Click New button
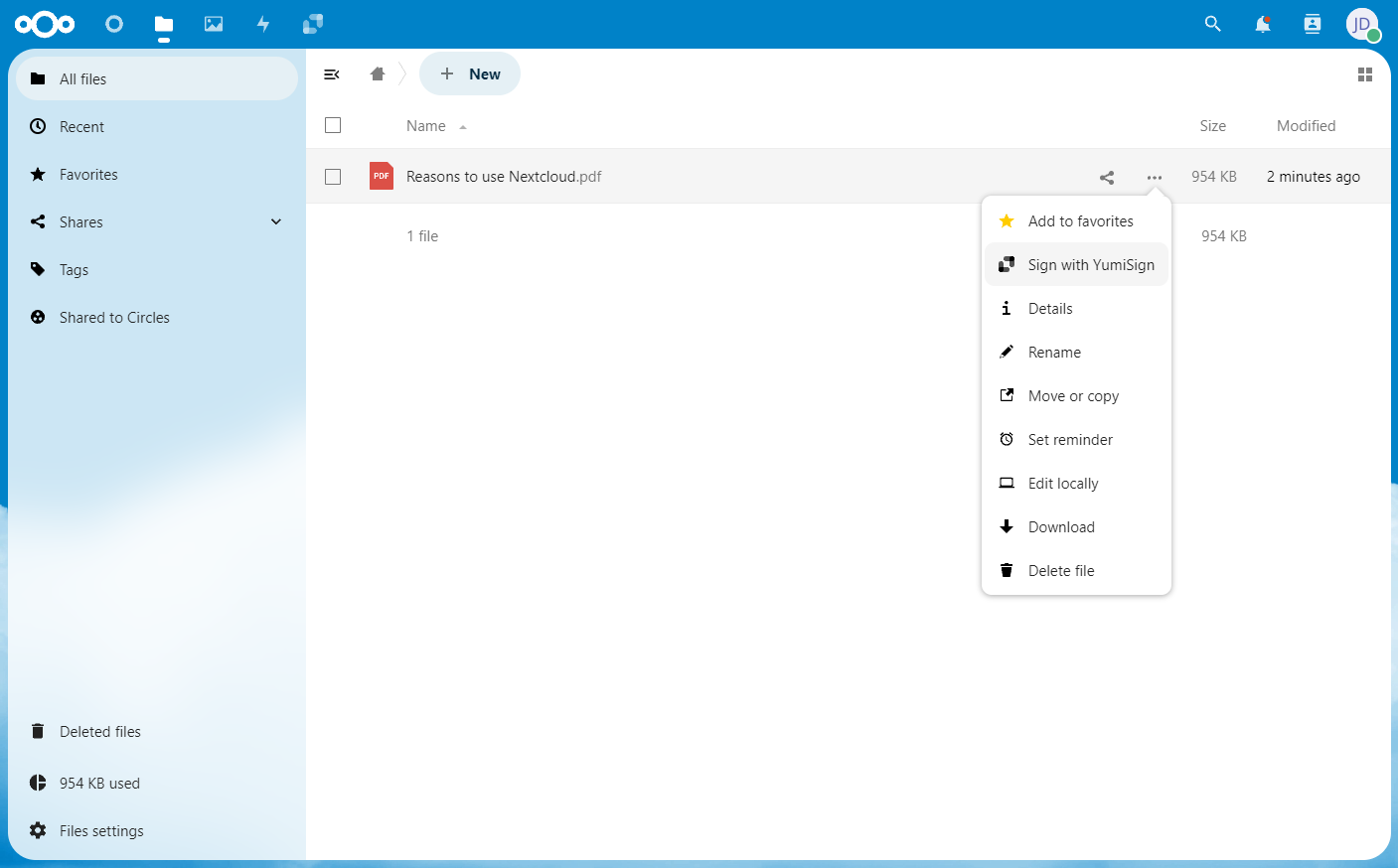Viewport: 1398px width, 868px height. (470, 74)
